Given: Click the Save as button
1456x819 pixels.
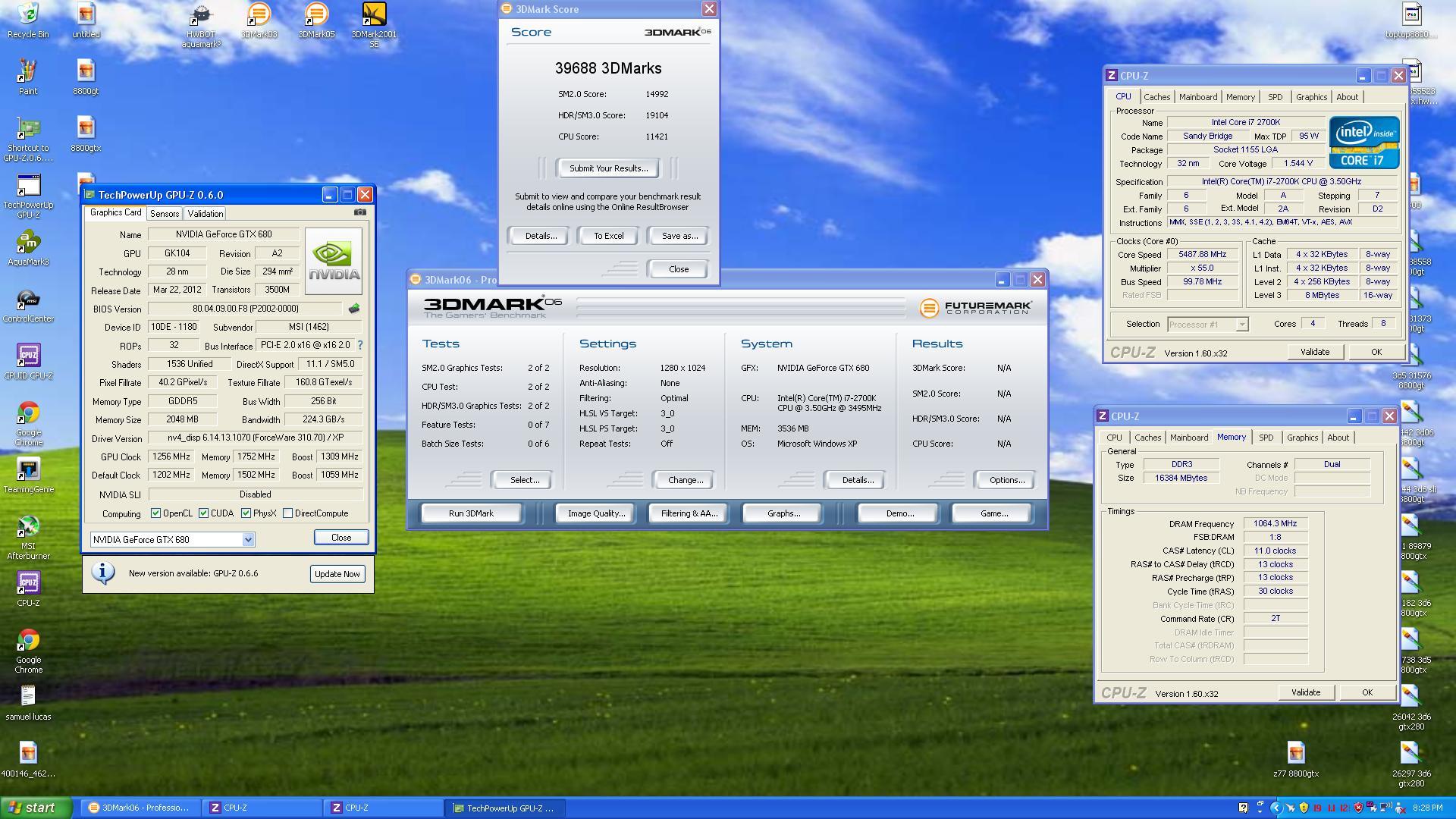Looking at the screenshot, I should (679, 236).
